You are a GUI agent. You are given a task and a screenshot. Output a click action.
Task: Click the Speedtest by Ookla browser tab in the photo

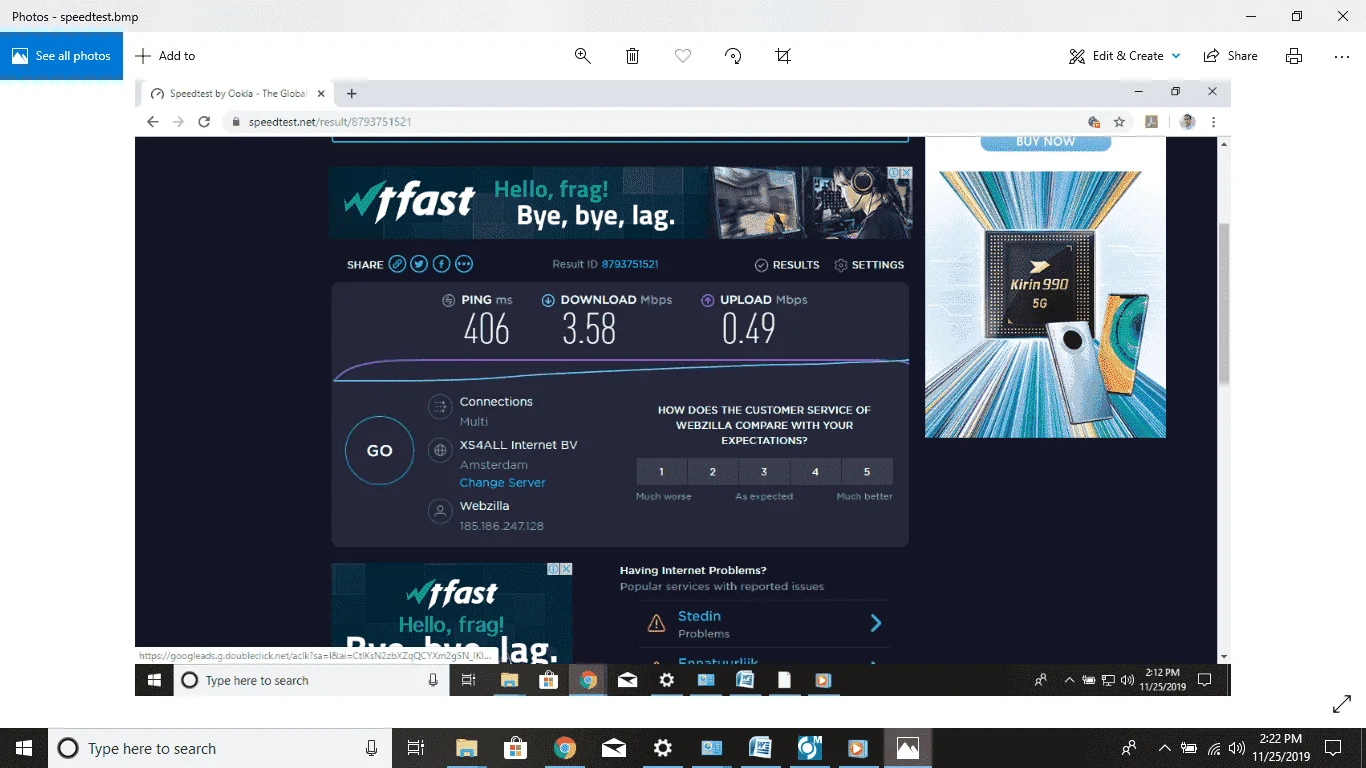[x=237, y=93]
